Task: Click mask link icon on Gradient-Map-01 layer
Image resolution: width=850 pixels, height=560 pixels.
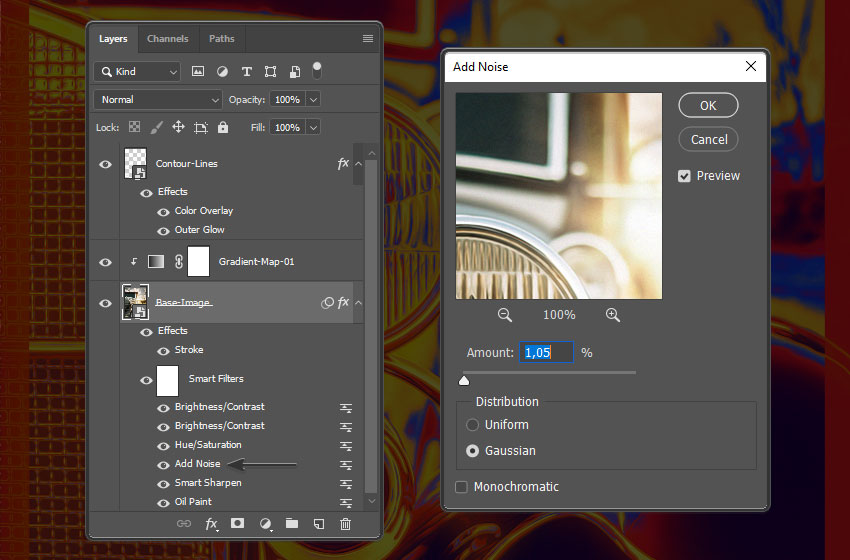Action: click(179, 262)
